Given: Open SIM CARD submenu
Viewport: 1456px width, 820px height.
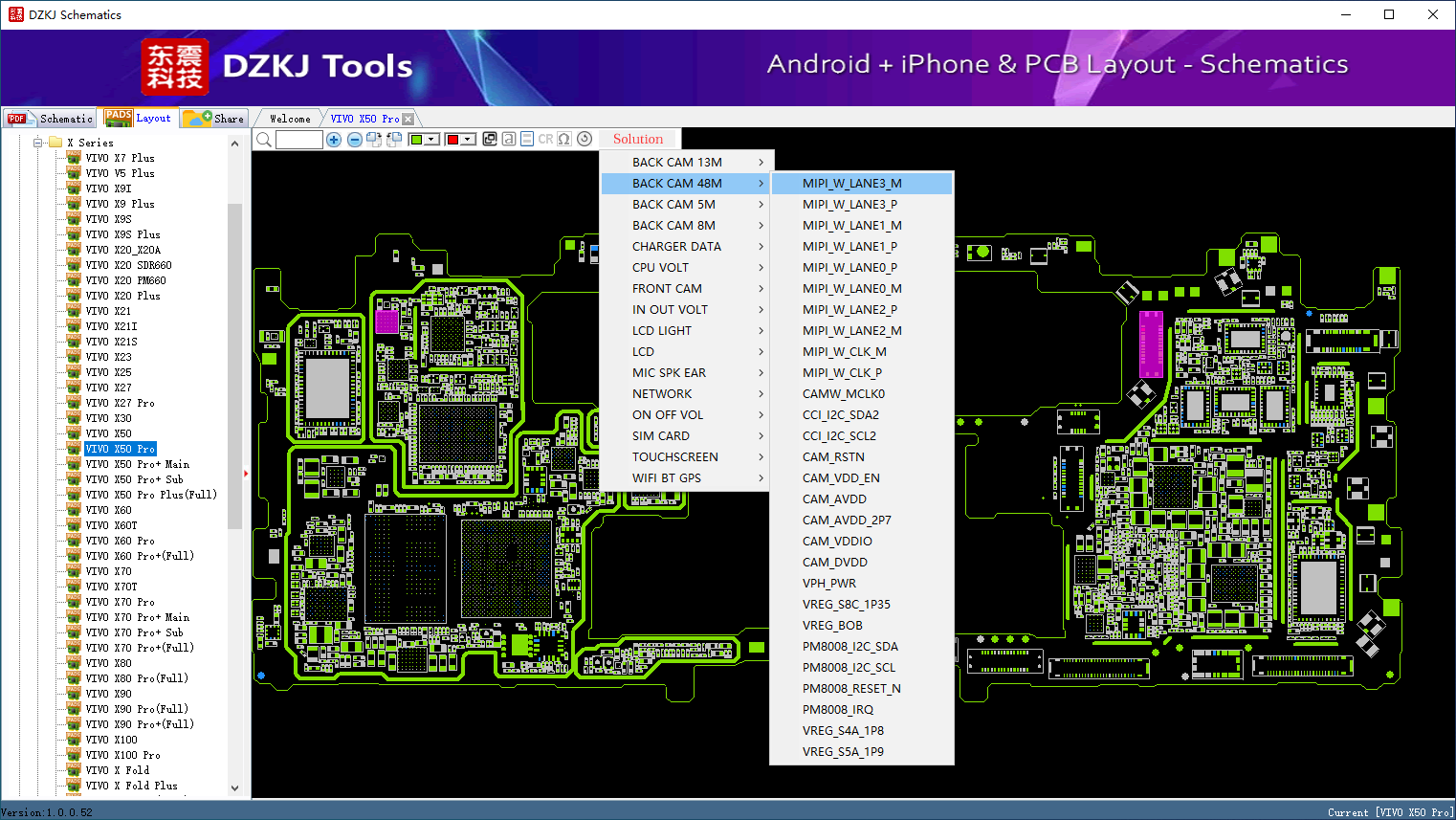Looking at the screenshot, I should coord(686,436).
